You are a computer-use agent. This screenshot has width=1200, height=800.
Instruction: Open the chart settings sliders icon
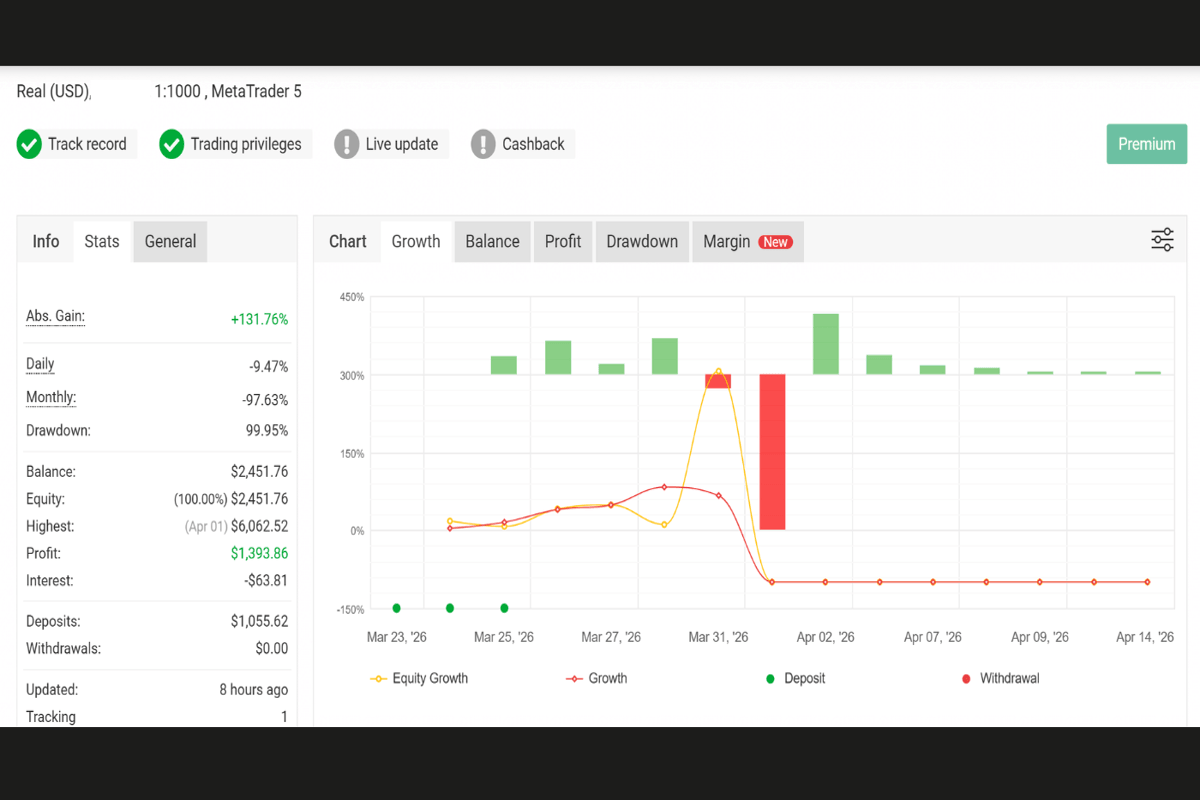click(x=1162, y=240)
